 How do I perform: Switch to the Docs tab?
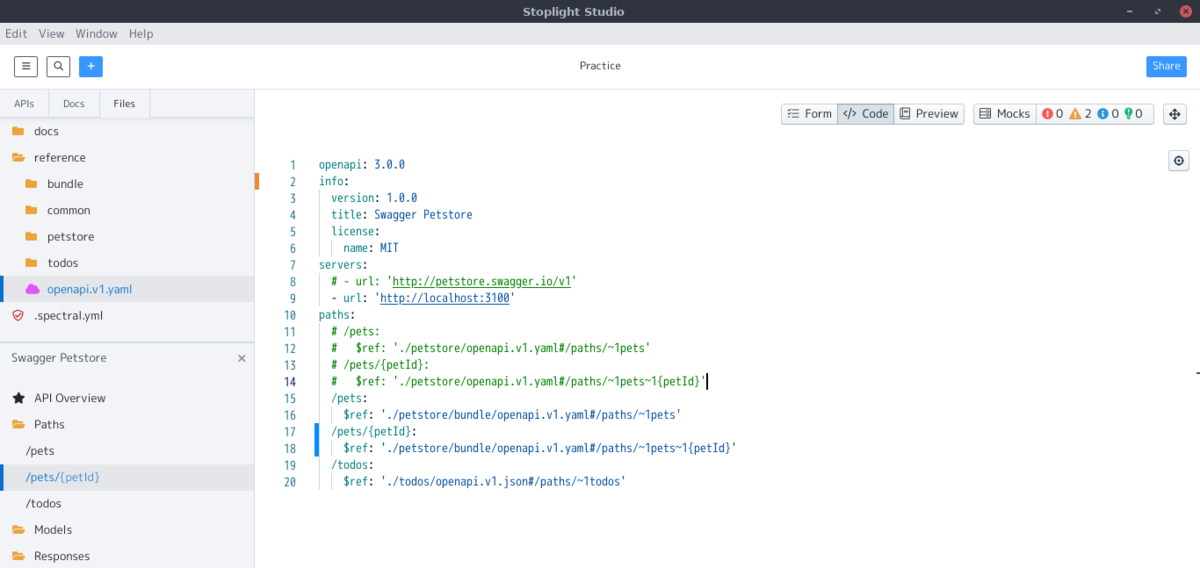[74, 103]
